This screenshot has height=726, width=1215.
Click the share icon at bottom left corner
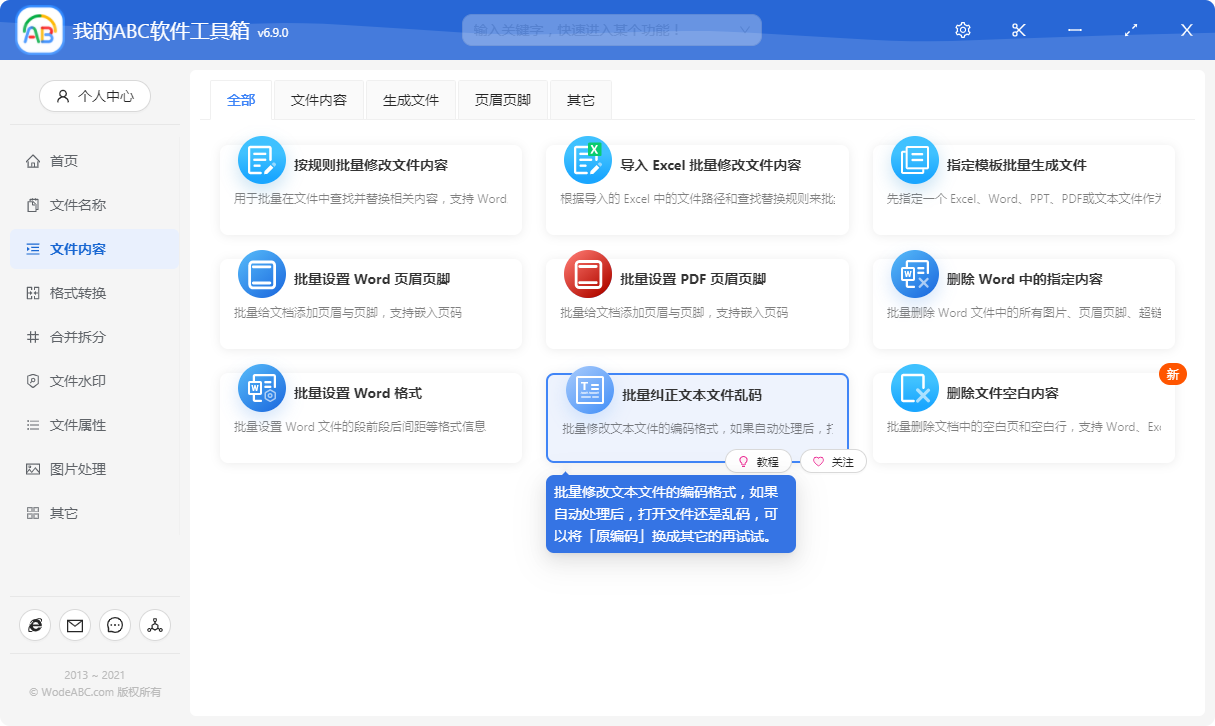pyautogui.click(x=155, y=625)
